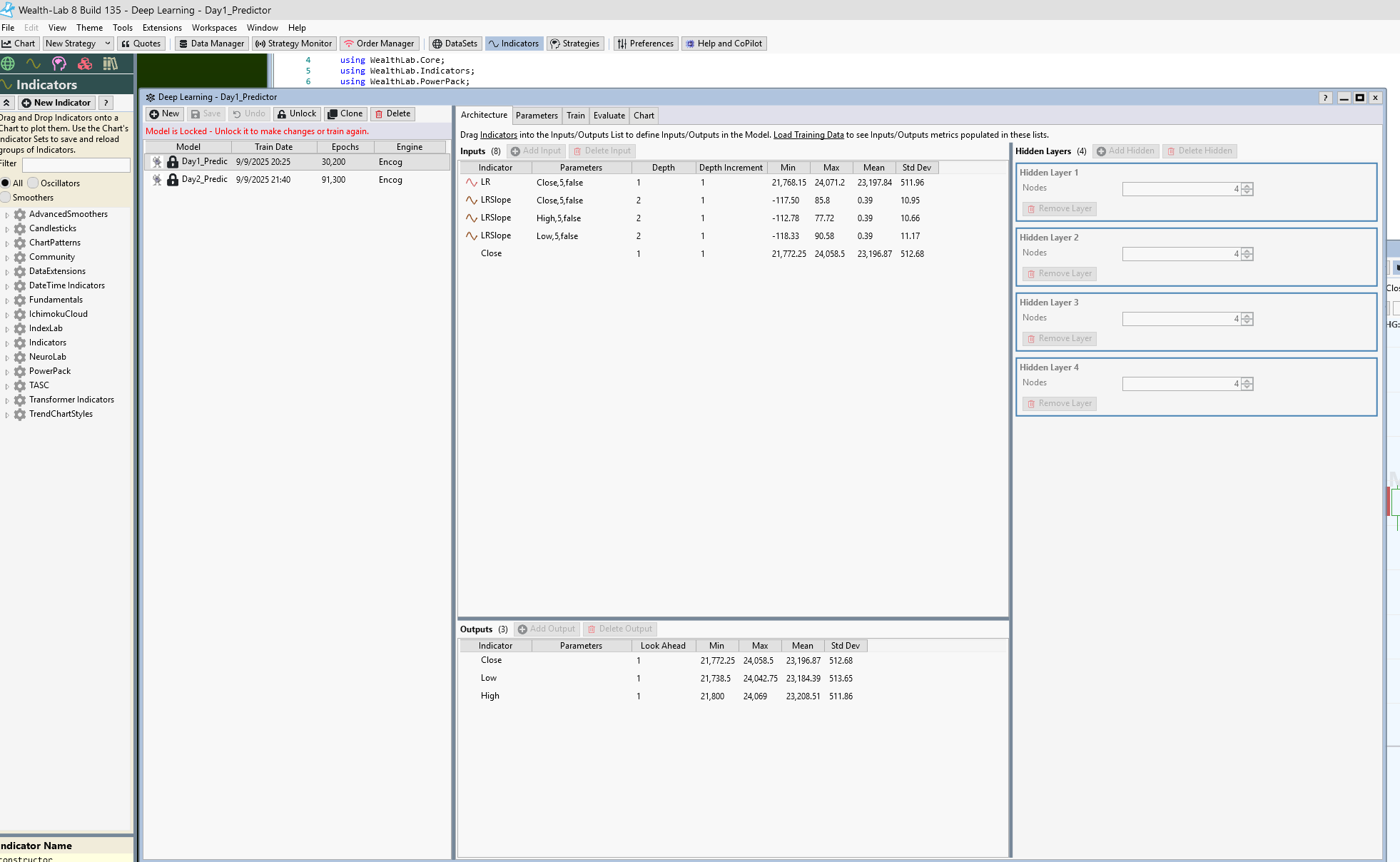Click the indicator Filter text field
The height and width of the screenshot is (862, 1400).
[x=76, y=165]
